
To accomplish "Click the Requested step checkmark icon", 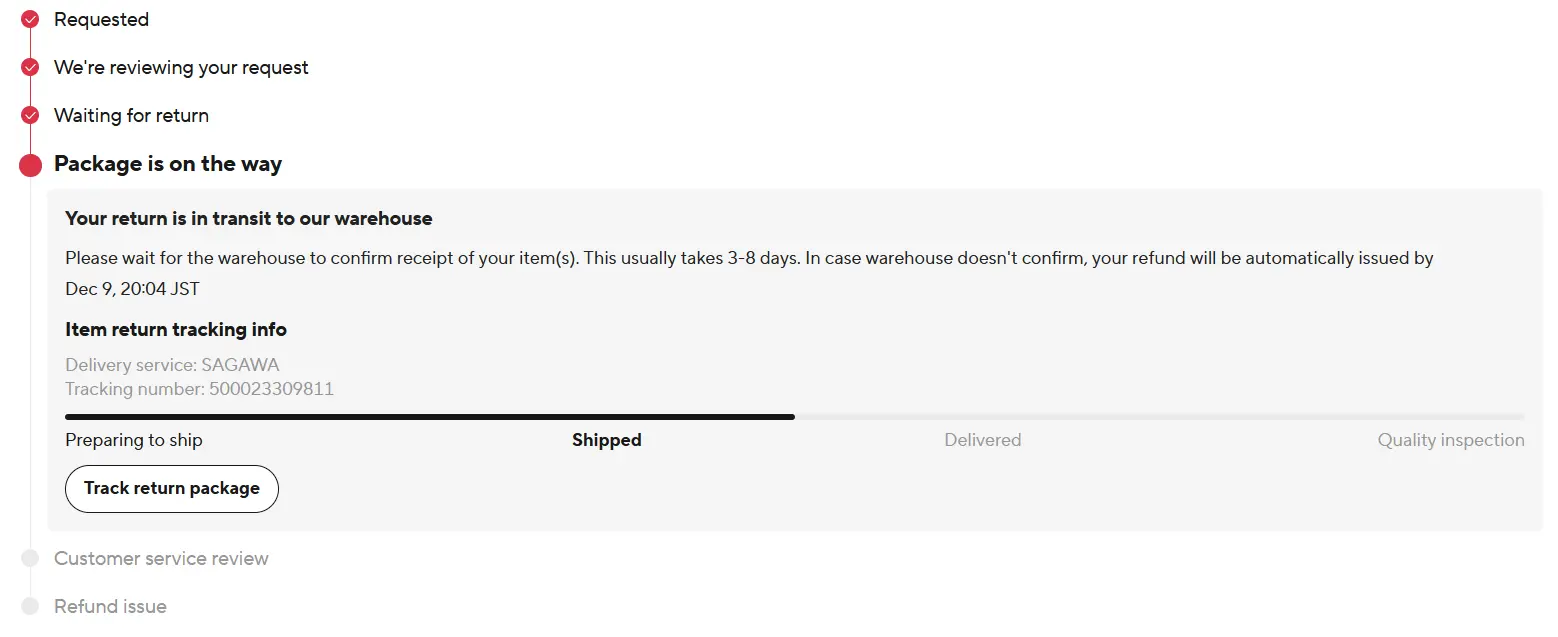I will pos(30,19).
